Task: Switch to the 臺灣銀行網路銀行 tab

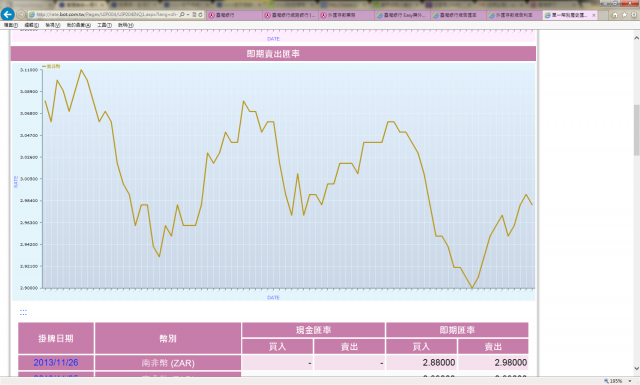Action: tap(290, 15)
